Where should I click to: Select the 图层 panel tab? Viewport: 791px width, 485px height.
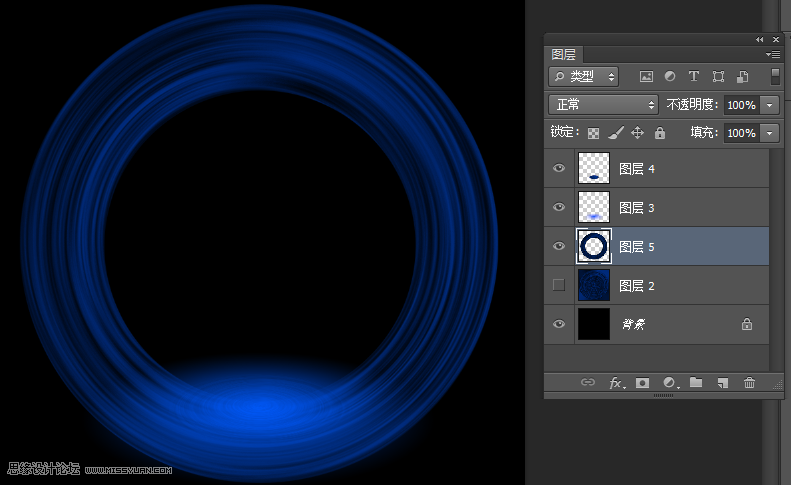point(564,55)
